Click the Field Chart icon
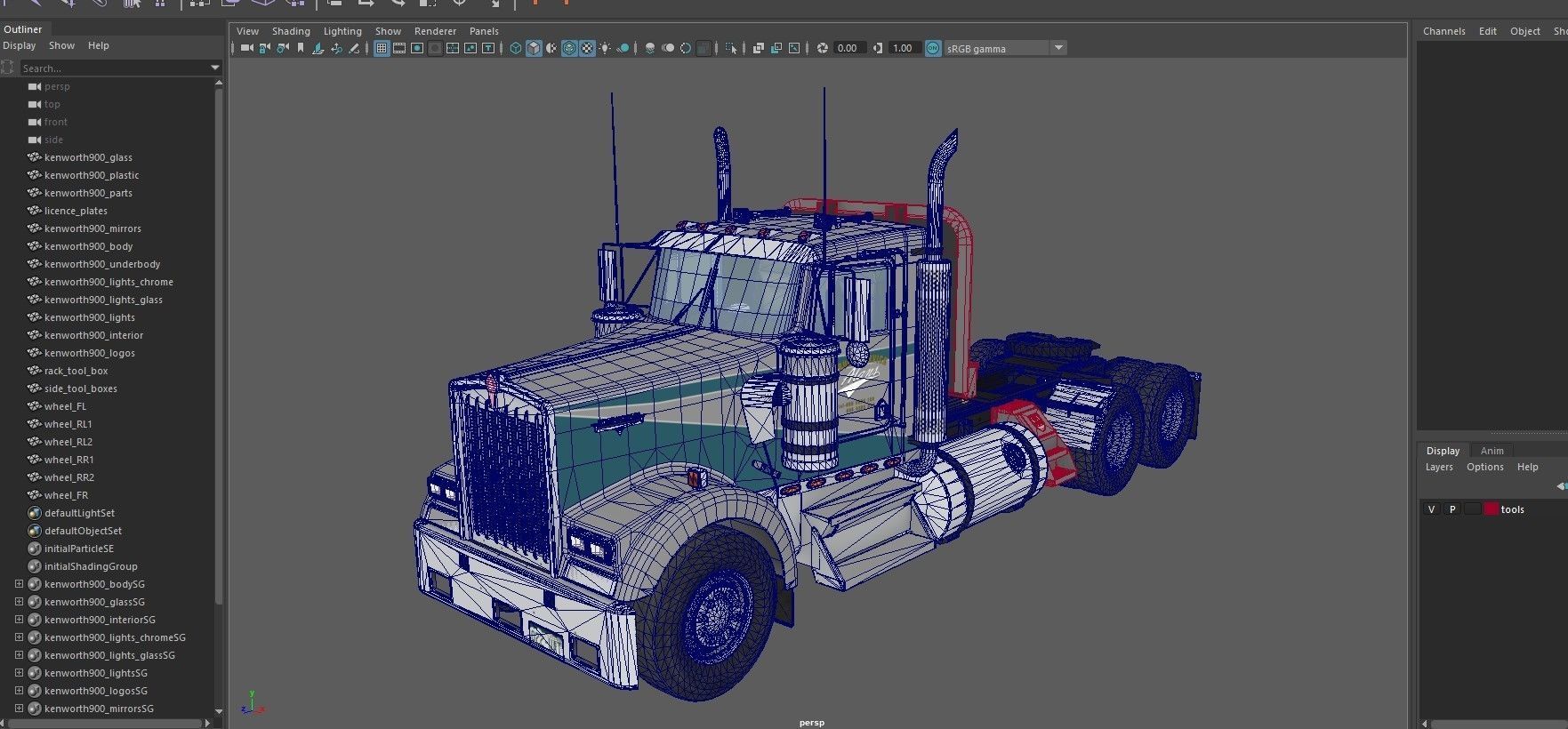The image size is (1568, 729). click(453, 48)
